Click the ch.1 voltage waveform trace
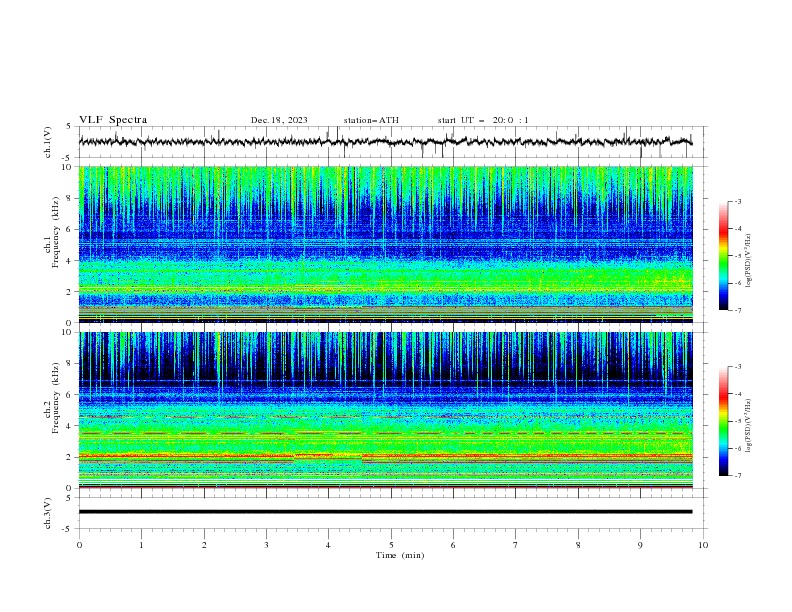Viewport: 792px width, 612px height. 385,142
